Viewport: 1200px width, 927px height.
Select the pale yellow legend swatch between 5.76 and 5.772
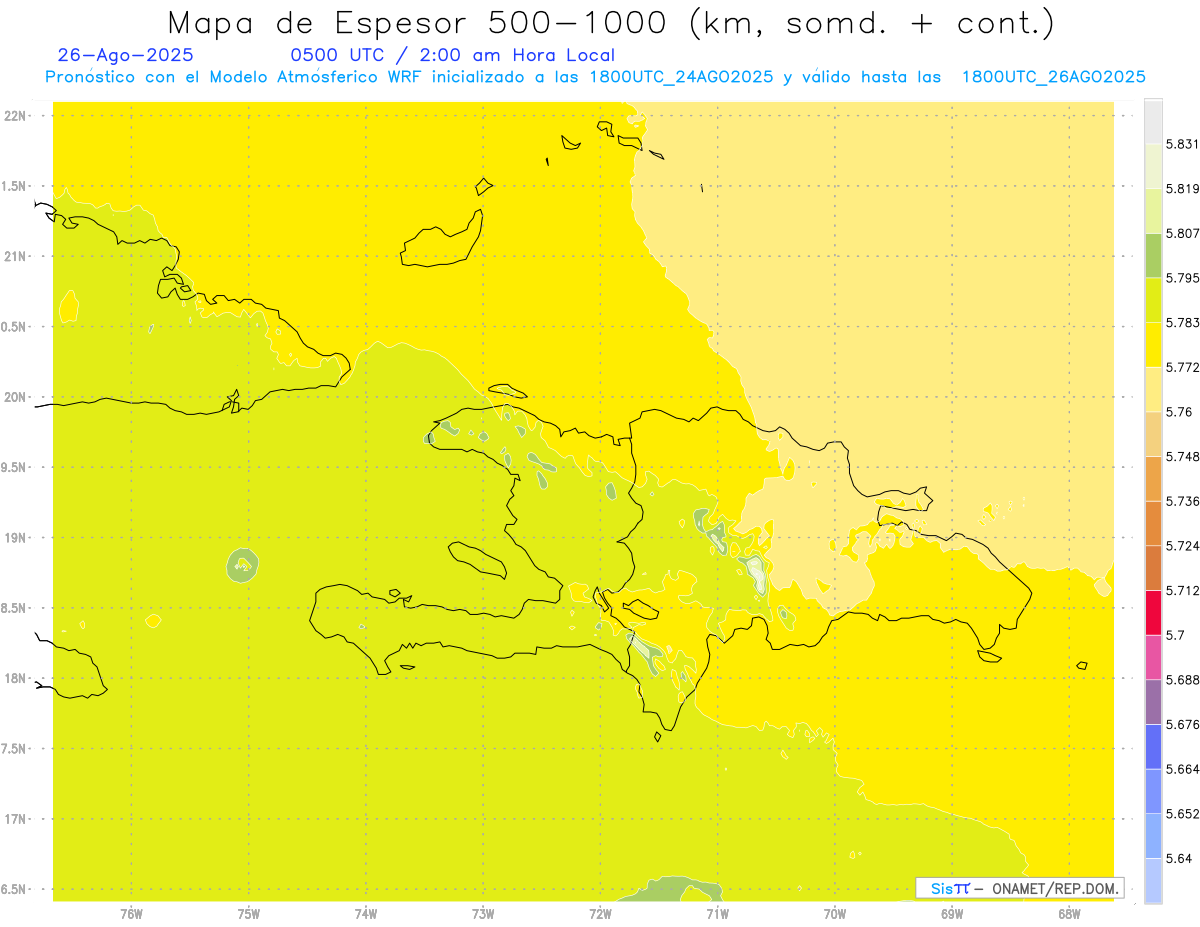1153,389
